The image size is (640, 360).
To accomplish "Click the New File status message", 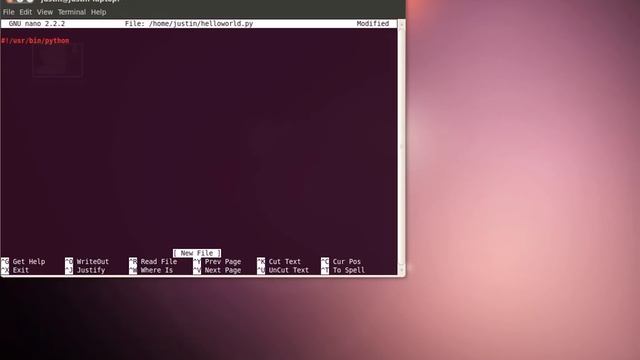I will (x=197, y=253).
